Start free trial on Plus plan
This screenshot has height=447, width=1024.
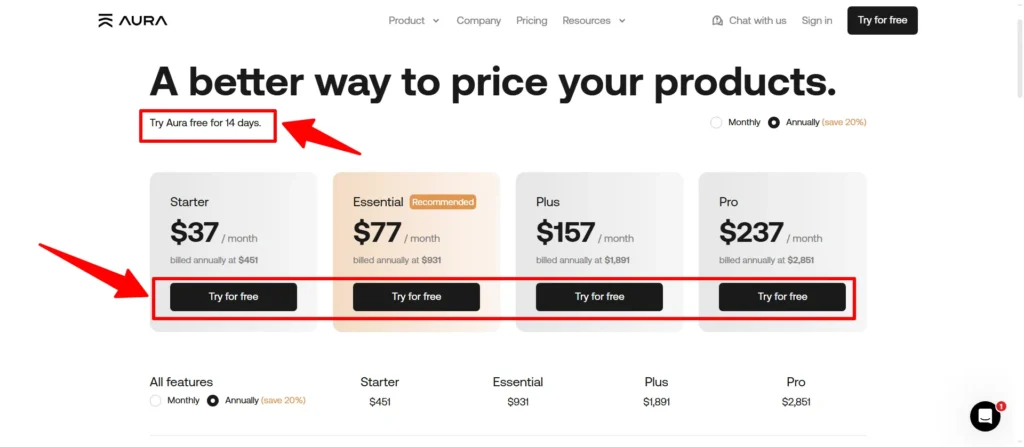pyautogui.click(x=599, y=296)
